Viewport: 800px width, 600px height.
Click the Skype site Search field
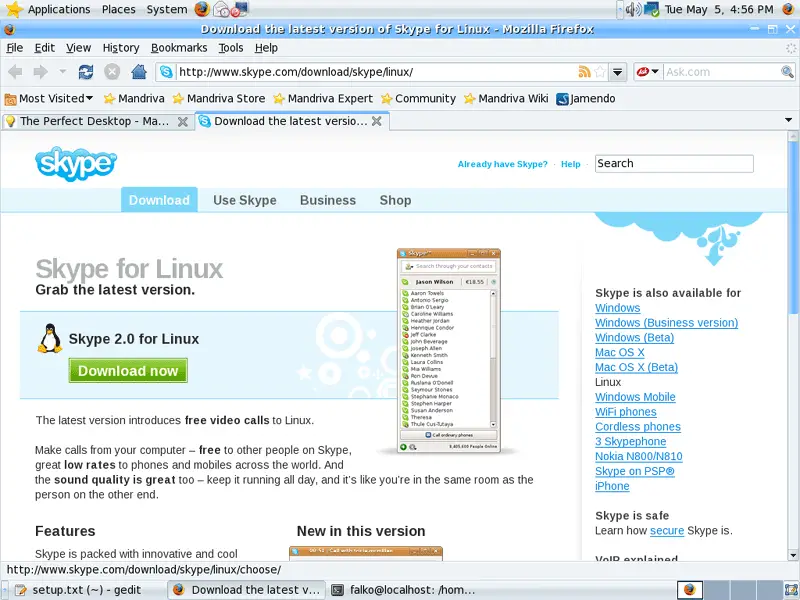pos(674,164)
